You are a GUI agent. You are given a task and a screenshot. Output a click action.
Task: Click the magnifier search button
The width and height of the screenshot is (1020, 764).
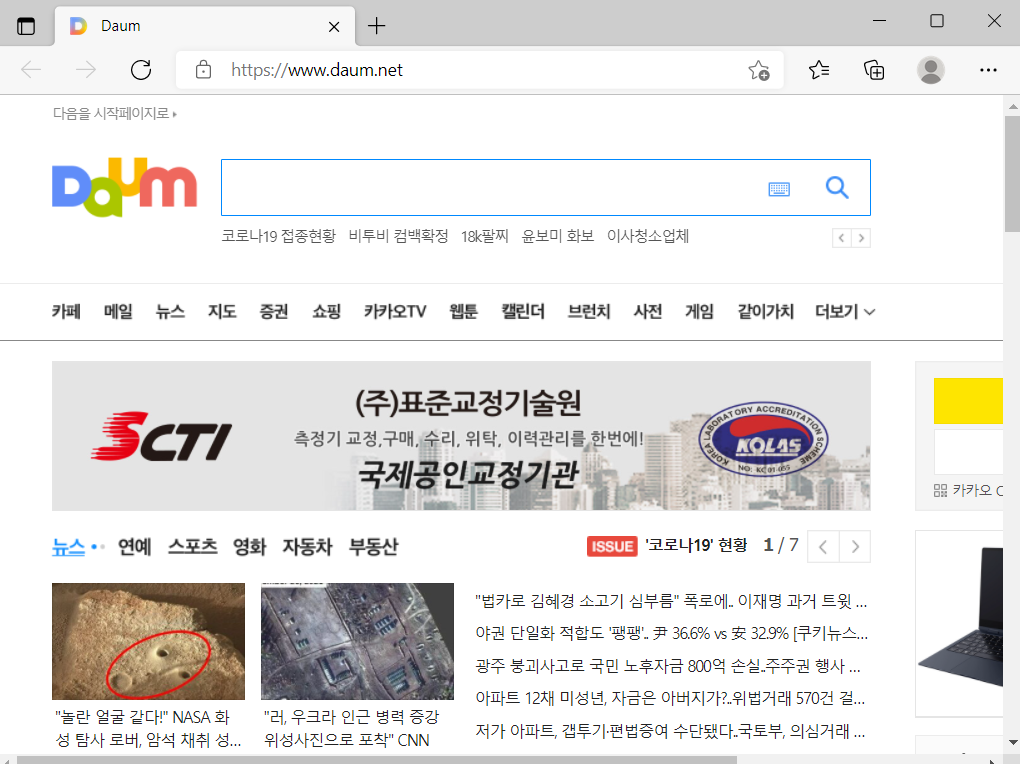pos(837,188)
